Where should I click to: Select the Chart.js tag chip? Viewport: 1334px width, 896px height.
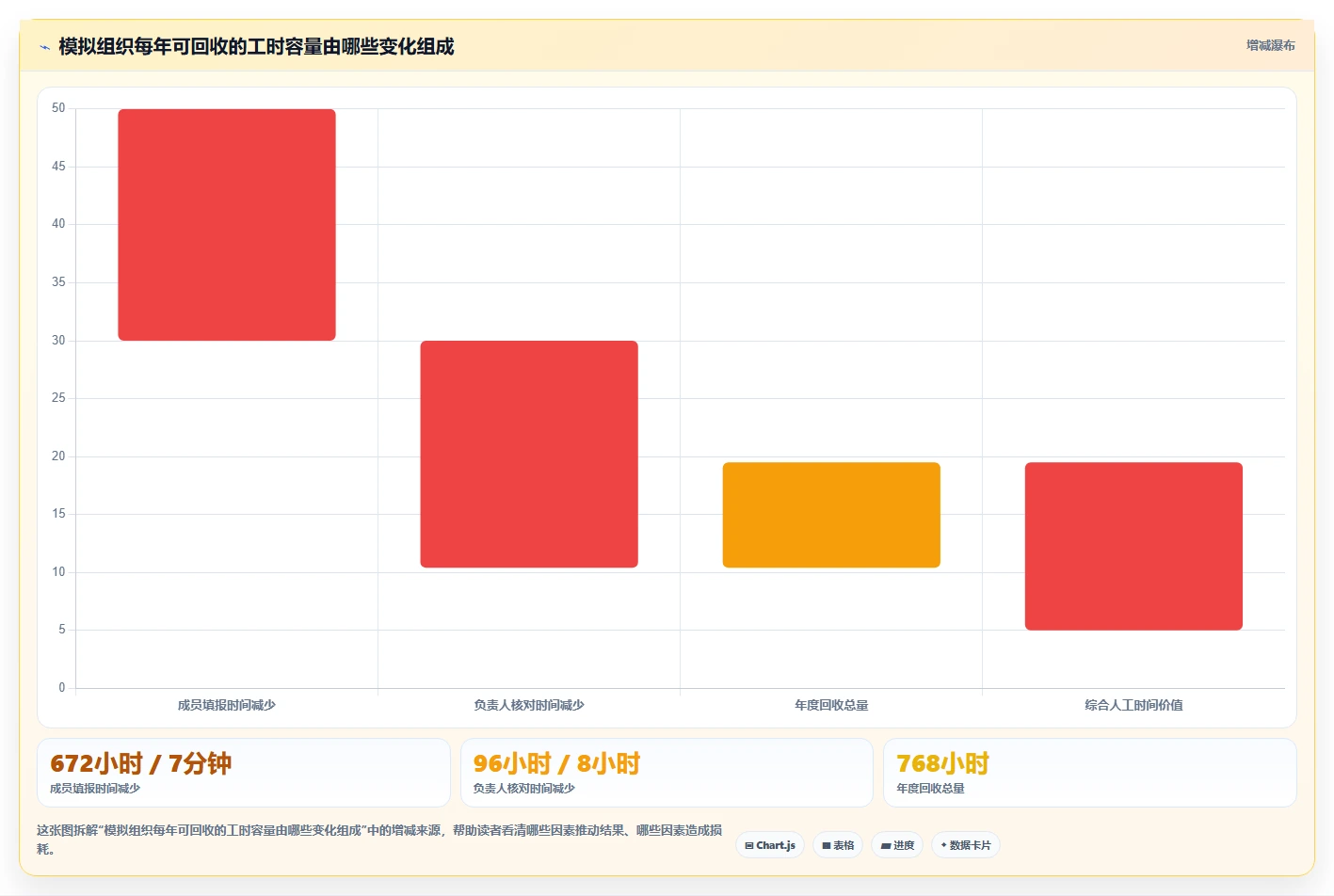(770, 845)
